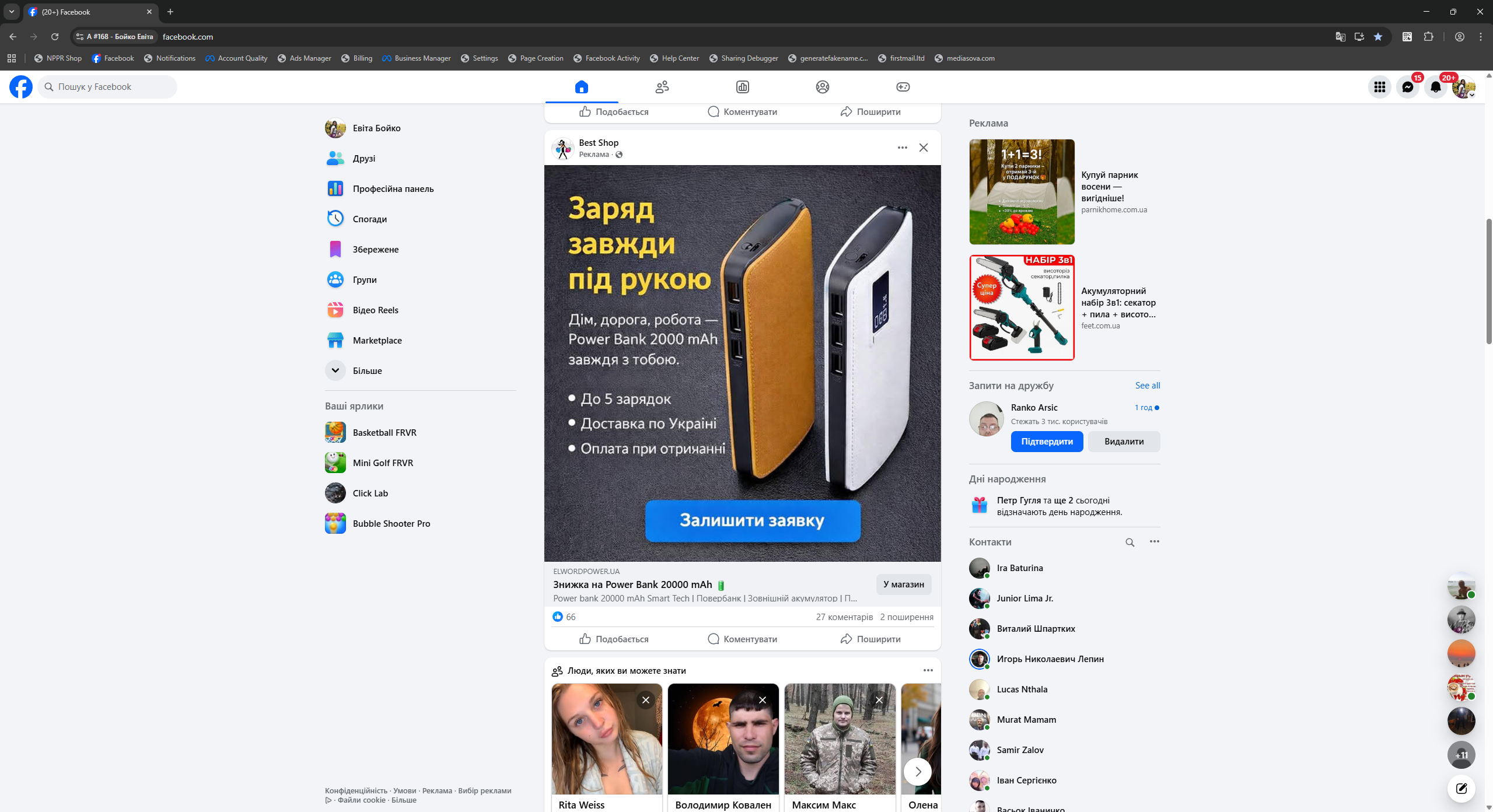Search contacts with magnifier icon
1493x812 pixels.
click(x=1130, y=542)
